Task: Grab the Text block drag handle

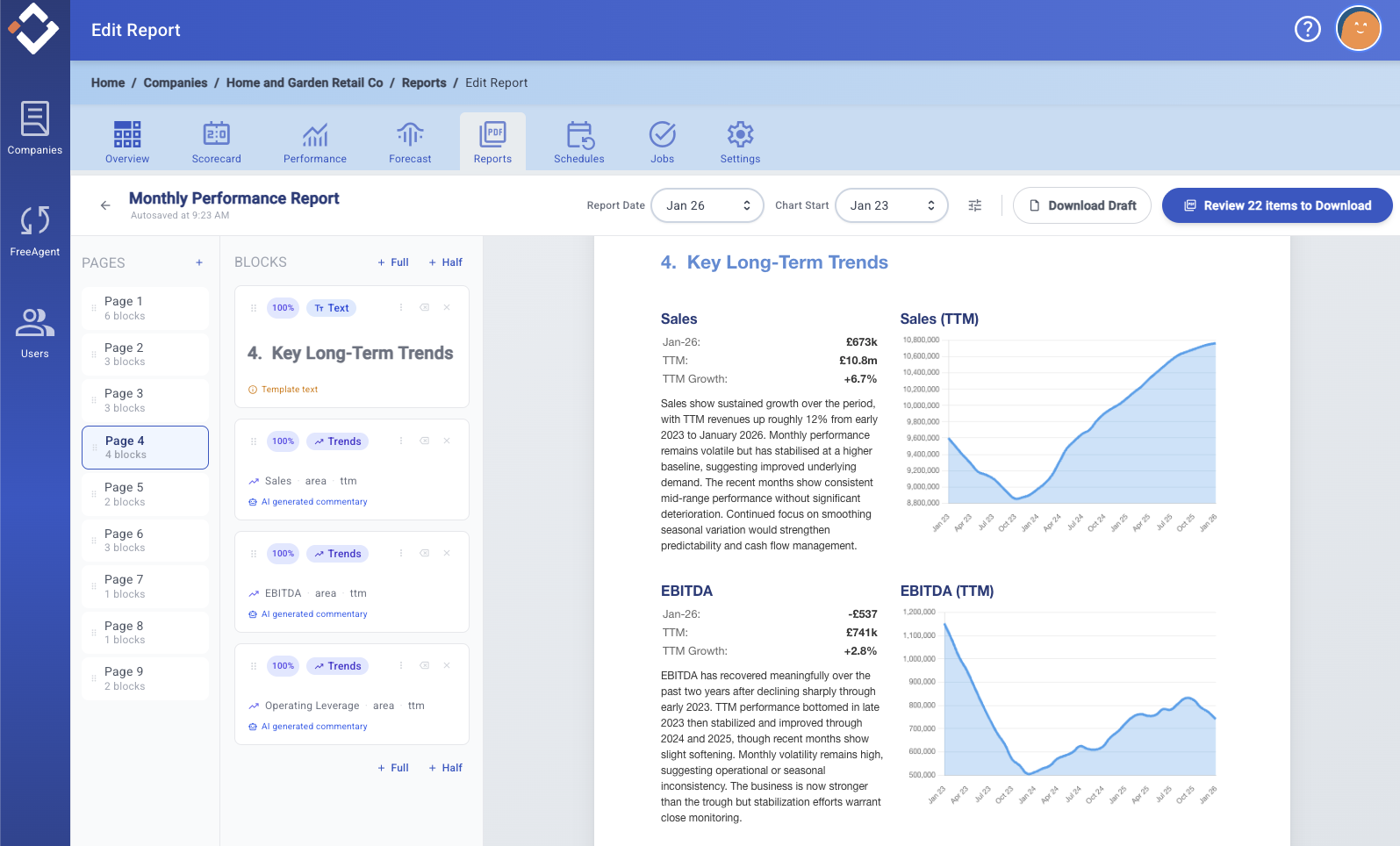Action: coord(254,308)
